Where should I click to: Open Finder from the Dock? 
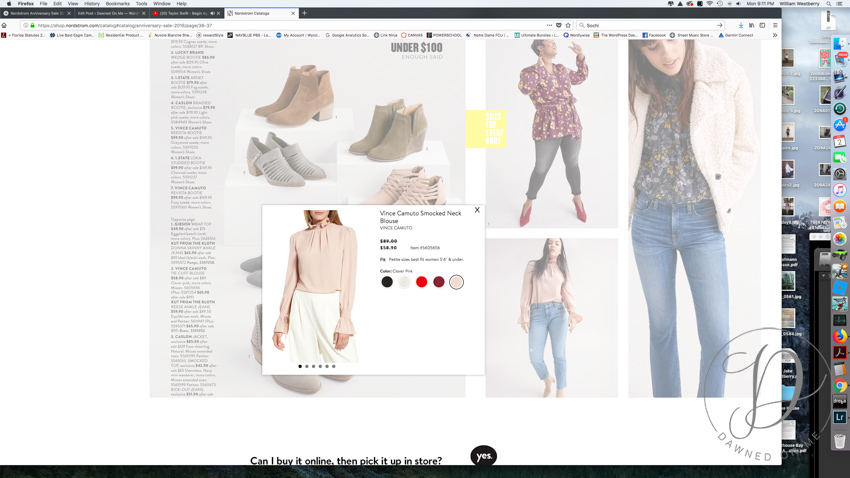[840, 43]
